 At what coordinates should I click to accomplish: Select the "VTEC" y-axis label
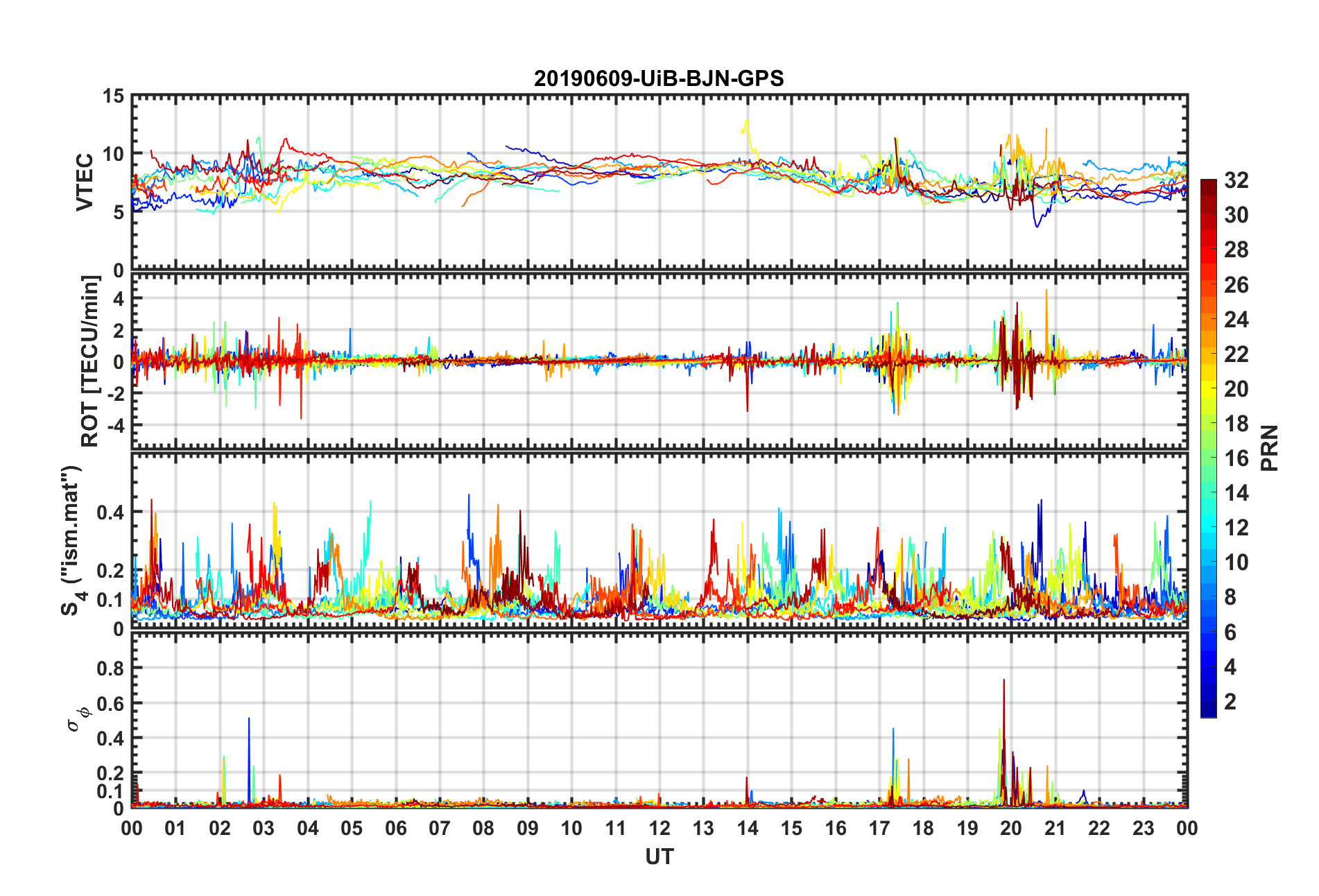(x=85, y=182)
